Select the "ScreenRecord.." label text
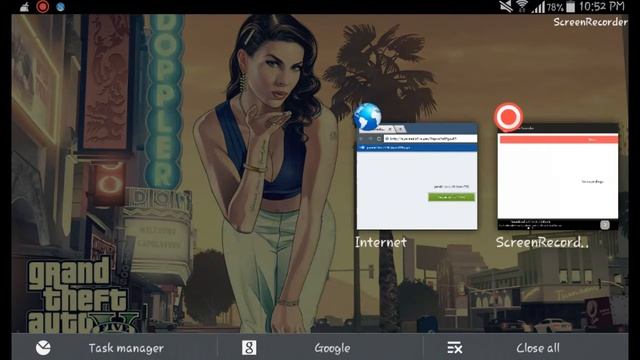 pos(542,242)
